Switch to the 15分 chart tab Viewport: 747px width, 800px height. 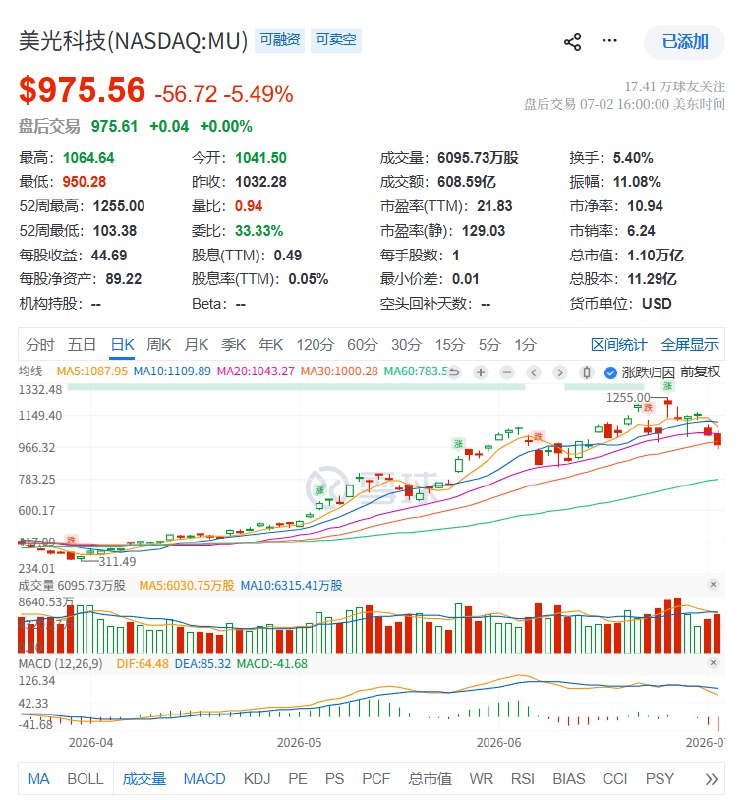tap(450, 345)
